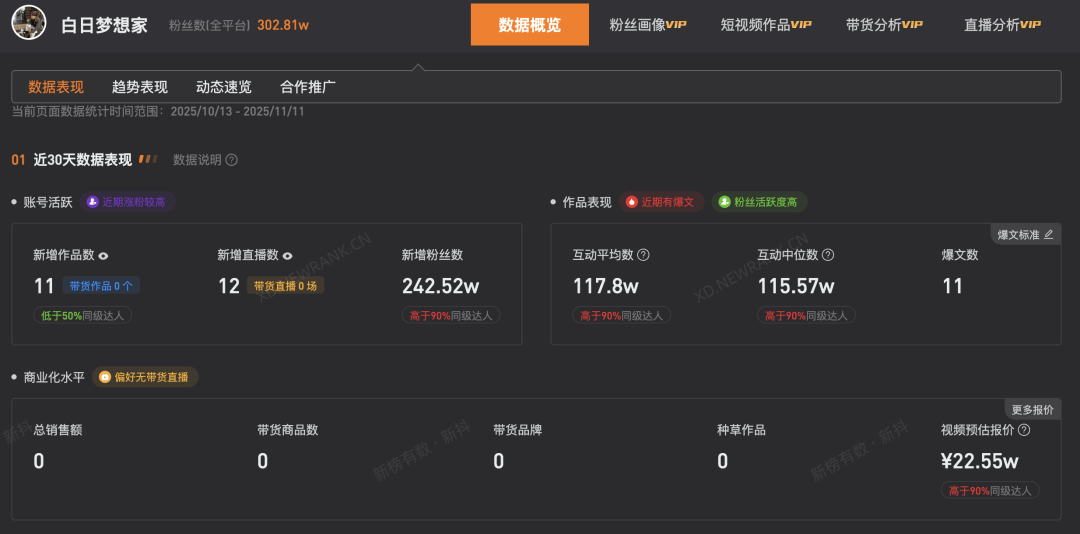Click the question icon beside 视频预估报价

tap(1024, 430)
